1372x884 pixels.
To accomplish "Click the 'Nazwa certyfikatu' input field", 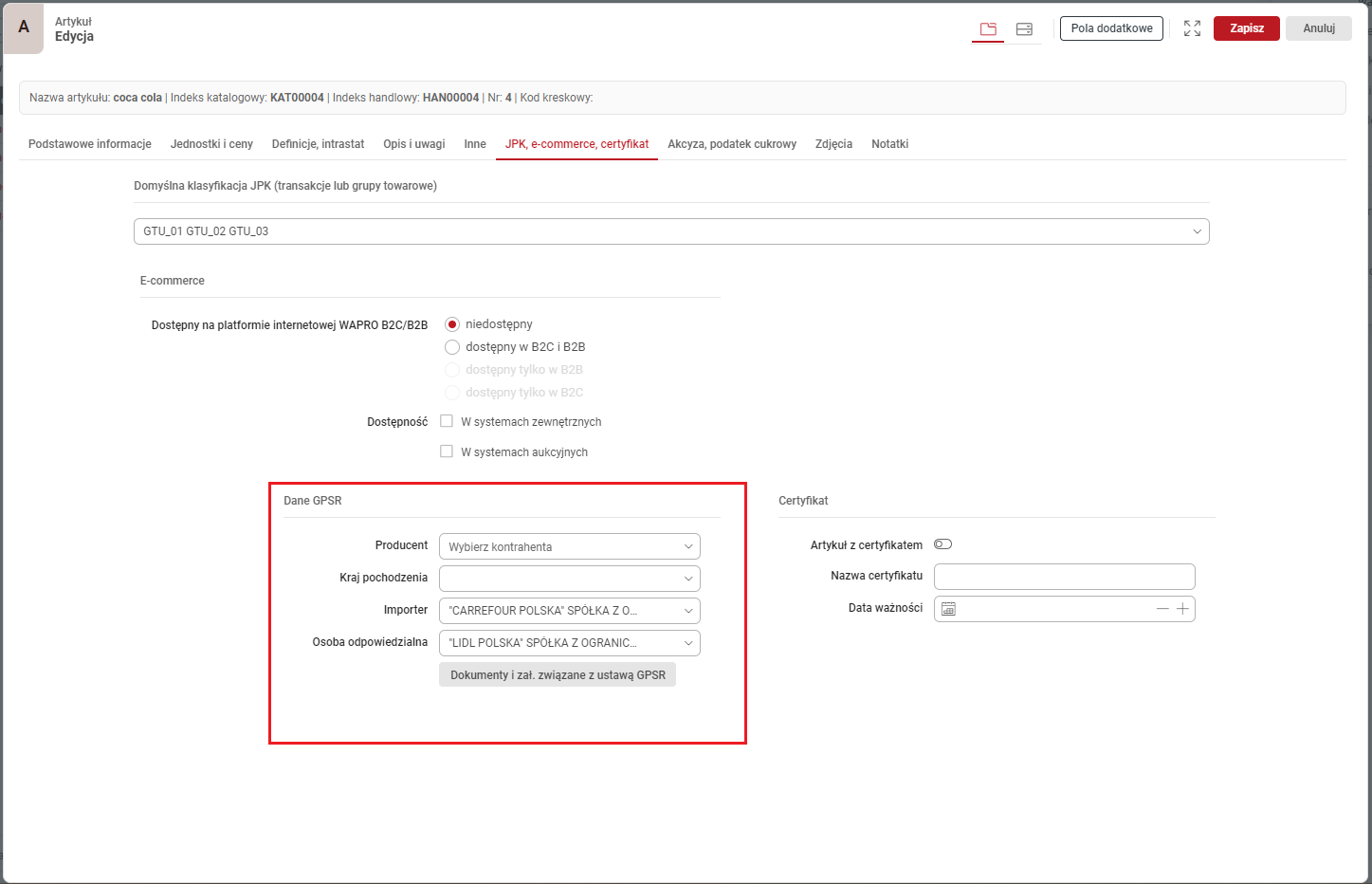I will (1064, 577).
